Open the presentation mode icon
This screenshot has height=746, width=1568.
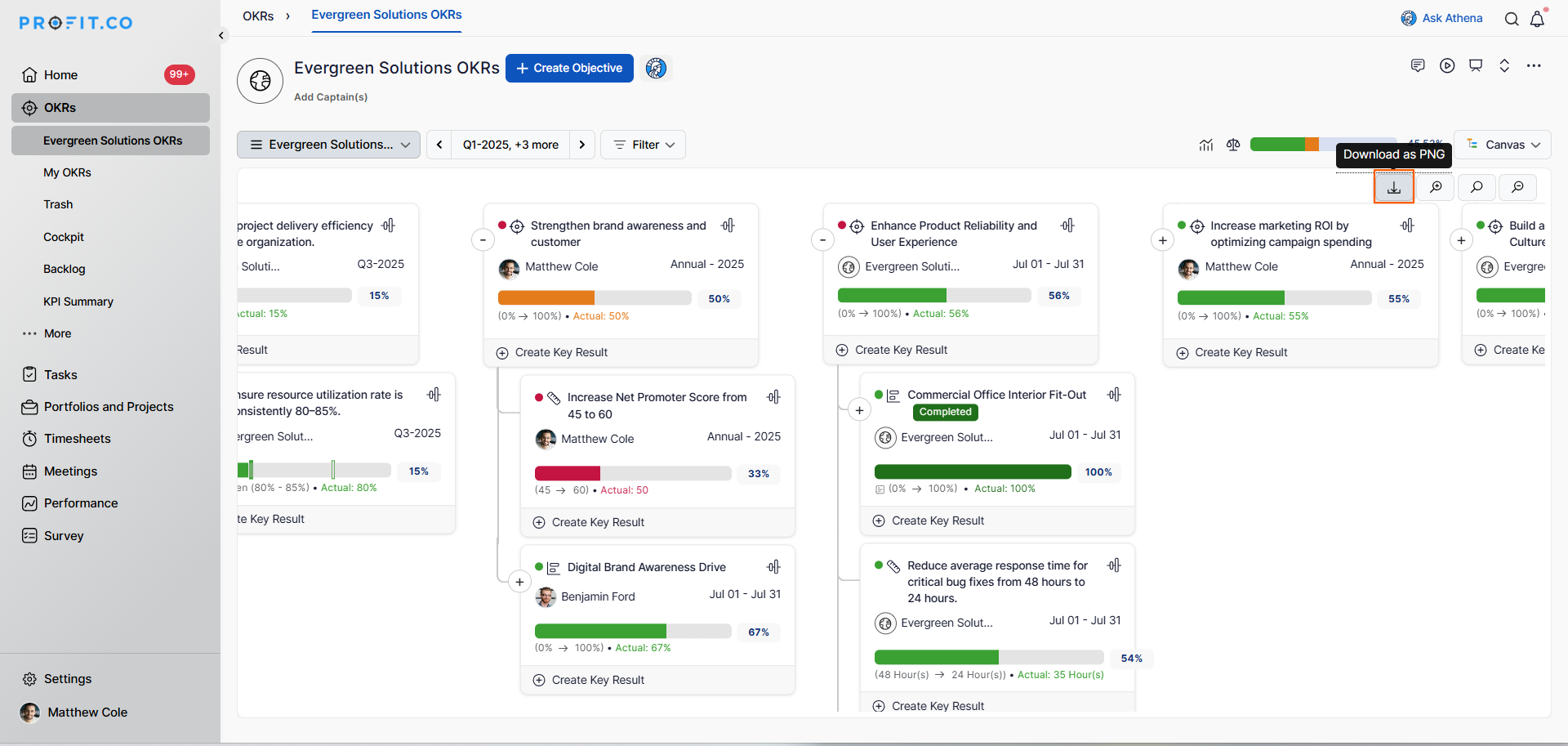point(1476,65)
